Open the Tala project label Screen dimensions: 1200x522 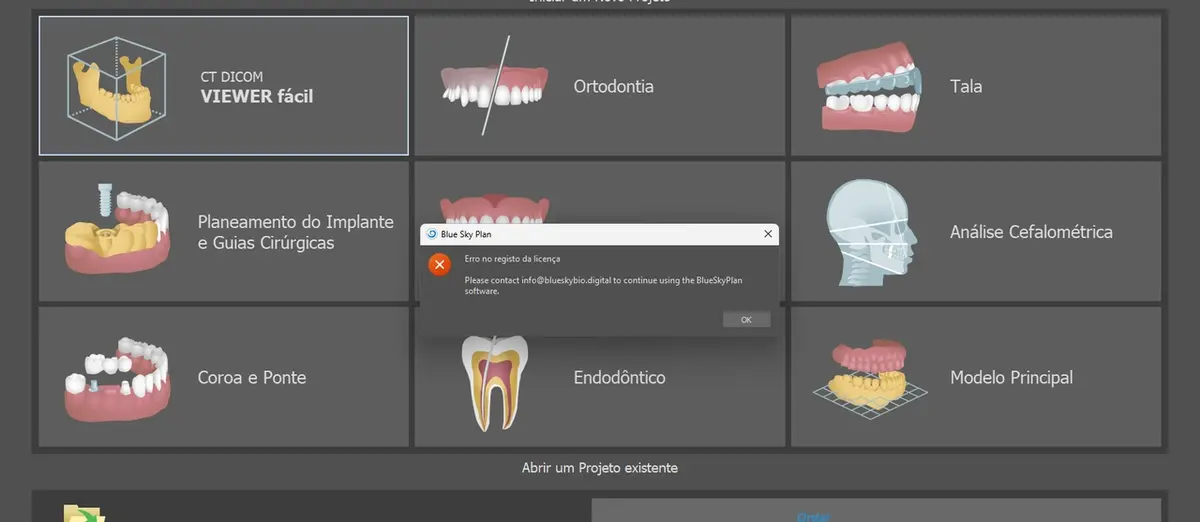(x=966, y=86)
